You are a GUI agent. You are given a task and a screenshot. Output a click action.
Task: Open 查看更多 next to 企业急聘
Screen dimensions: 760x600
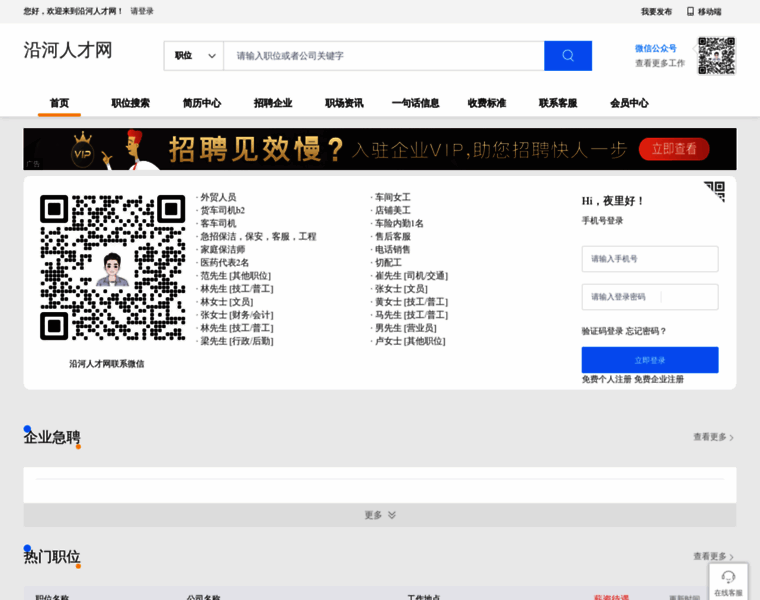click(713, 437)
